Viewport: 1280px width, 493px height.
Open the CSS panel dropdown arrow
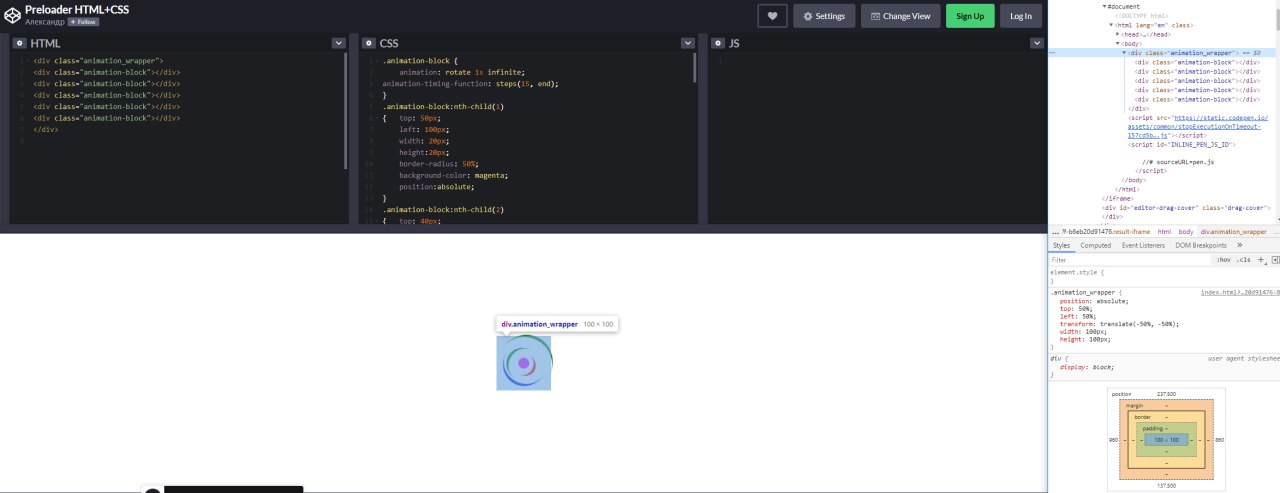click(x=687, y=44)
